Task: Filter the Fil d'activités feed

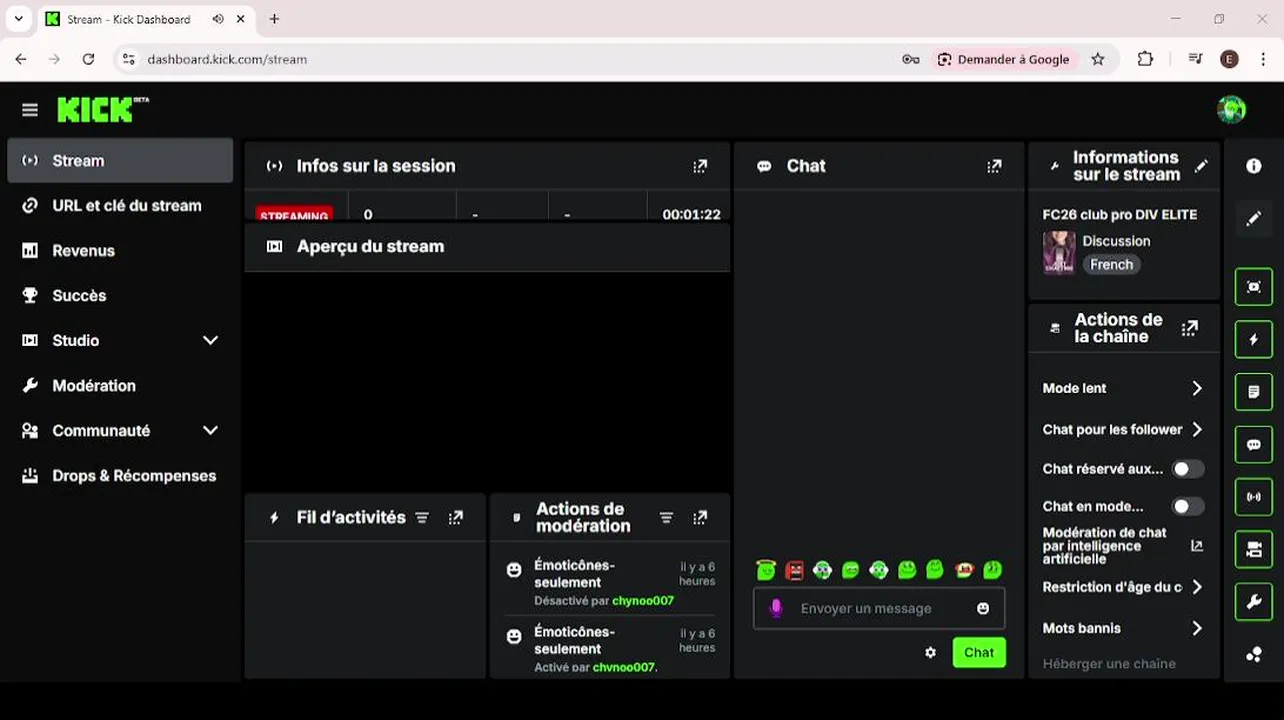Action: (x=422, y=517)
